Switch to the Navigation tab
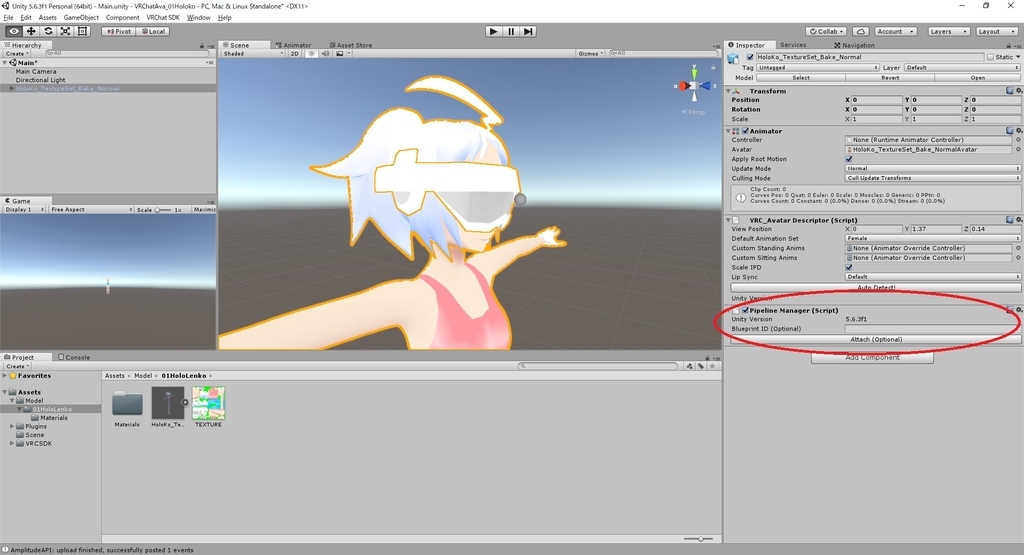The height and width of the screenshot is (555, 1024). tap(854, 45)
